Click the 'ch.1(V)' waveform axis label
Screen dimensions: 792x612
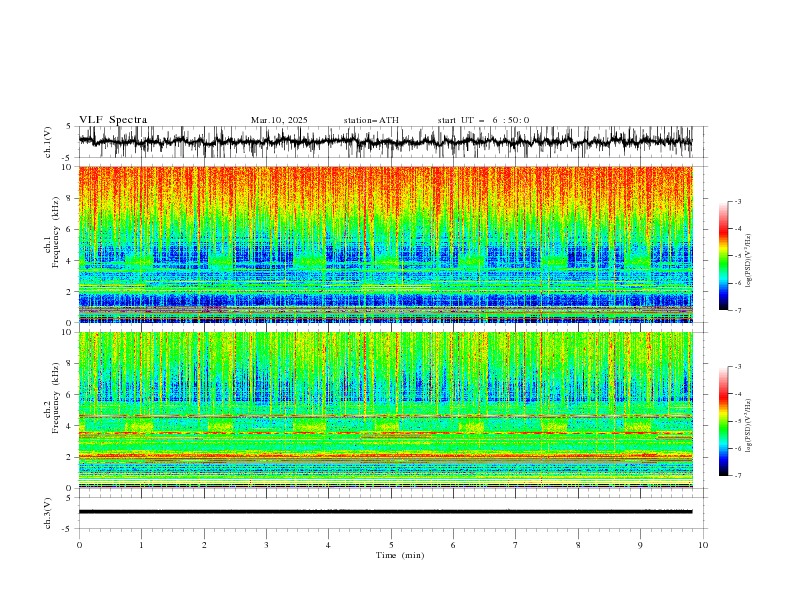tap(48, 142)
